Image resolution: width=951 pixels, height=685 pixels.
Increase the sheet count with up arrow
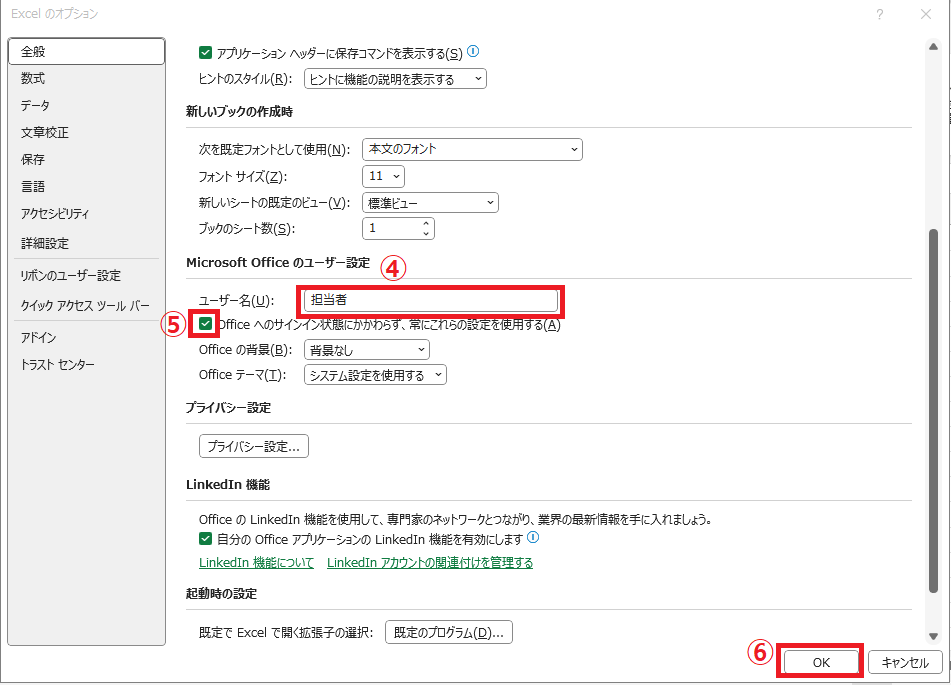426,223
